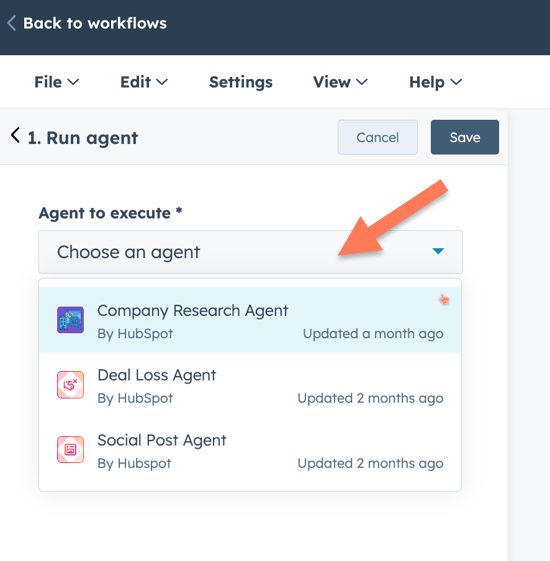The height and width of the screenshot is (561, 550).
Task: Open the Settings menu item
Action: point(241,82)
